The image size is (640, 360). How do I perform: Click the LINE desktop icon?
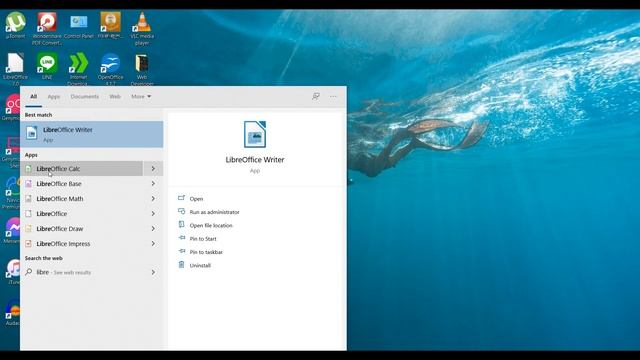pos(47,66)
